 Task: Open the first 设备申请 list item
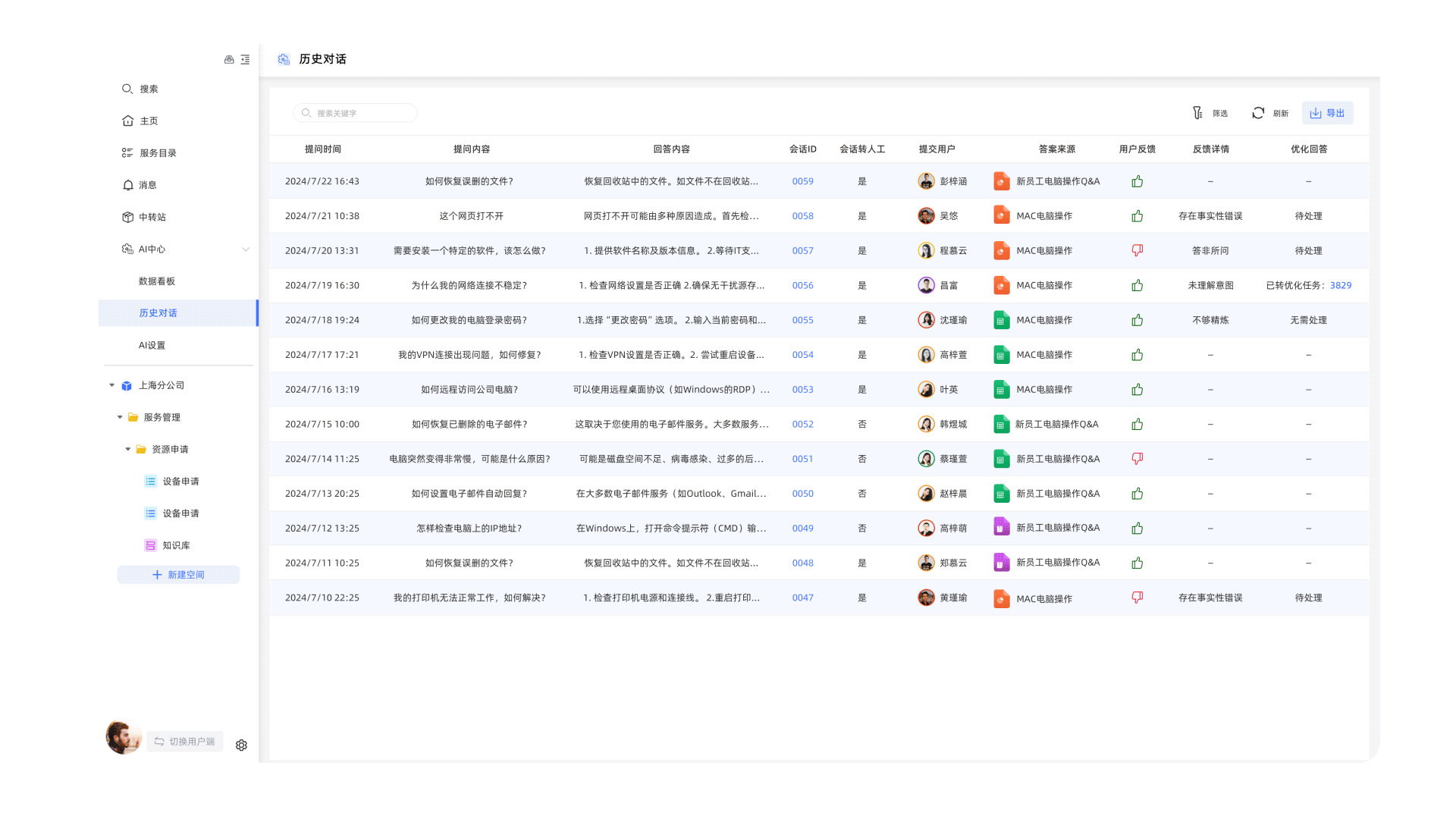click(x=172, y=482)
